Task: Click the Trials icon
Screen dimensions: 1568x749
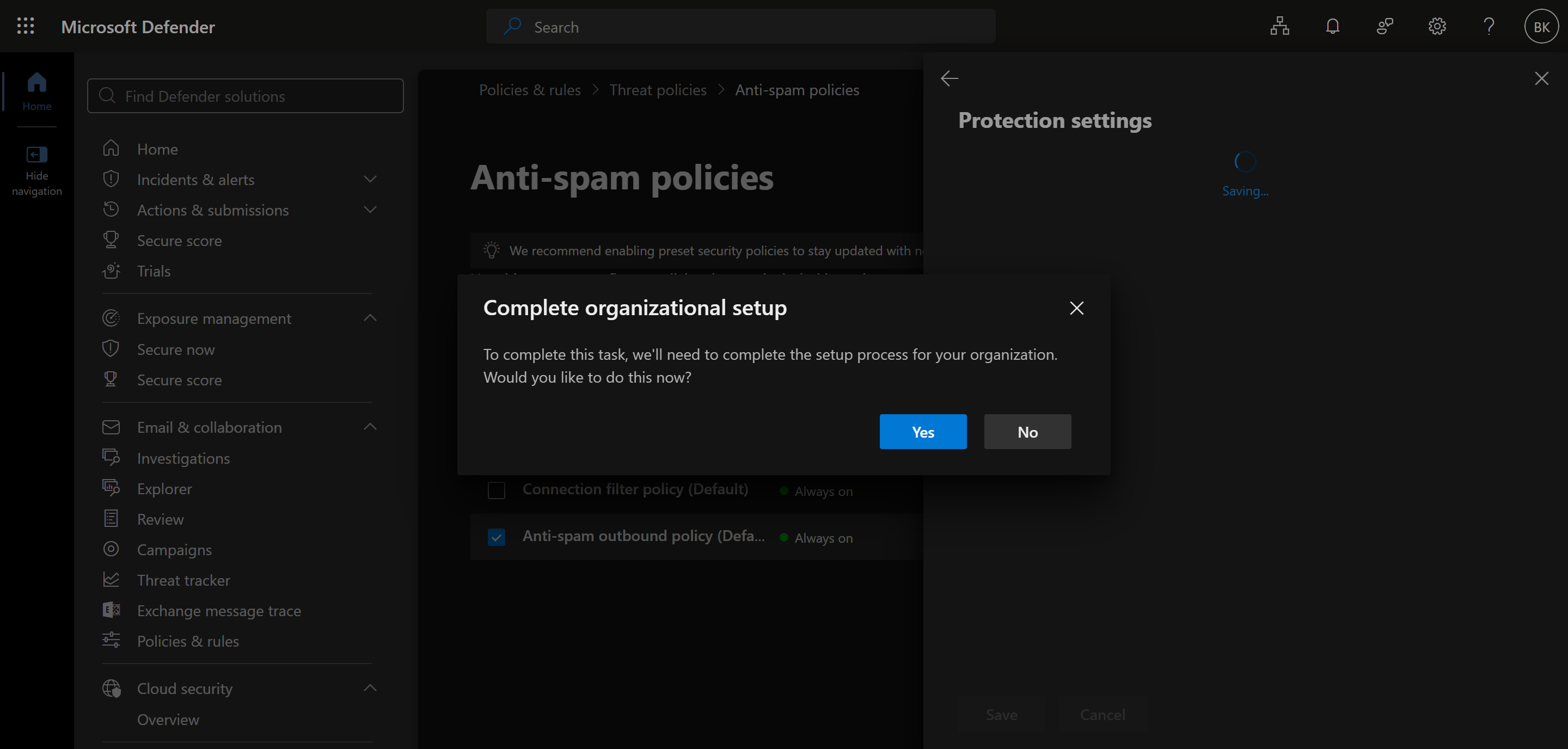Action: 111,270
